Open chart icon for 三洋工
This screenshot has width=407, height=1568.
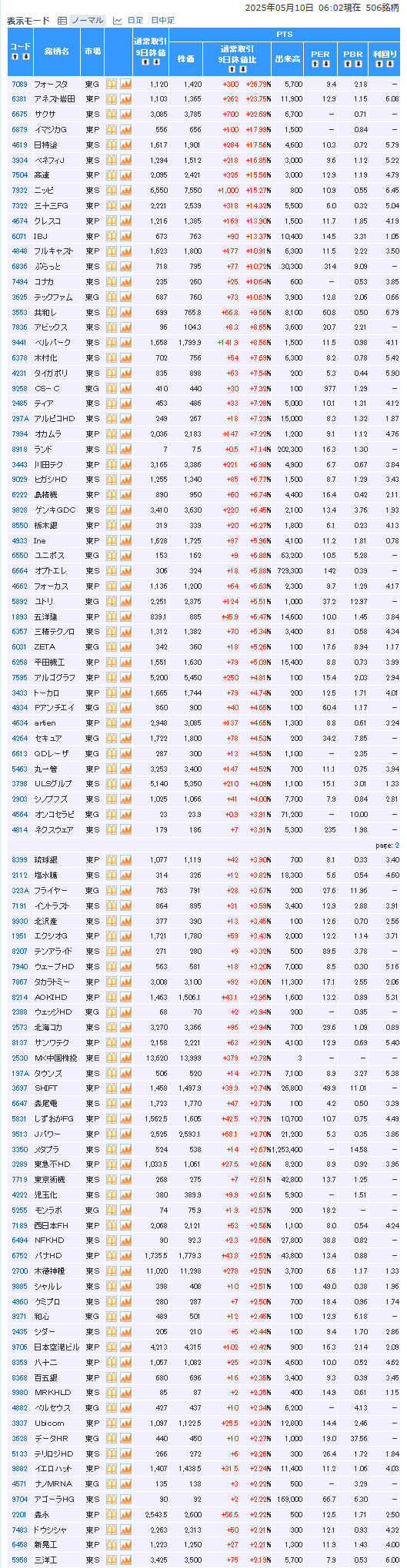(x=125, y=1560)
